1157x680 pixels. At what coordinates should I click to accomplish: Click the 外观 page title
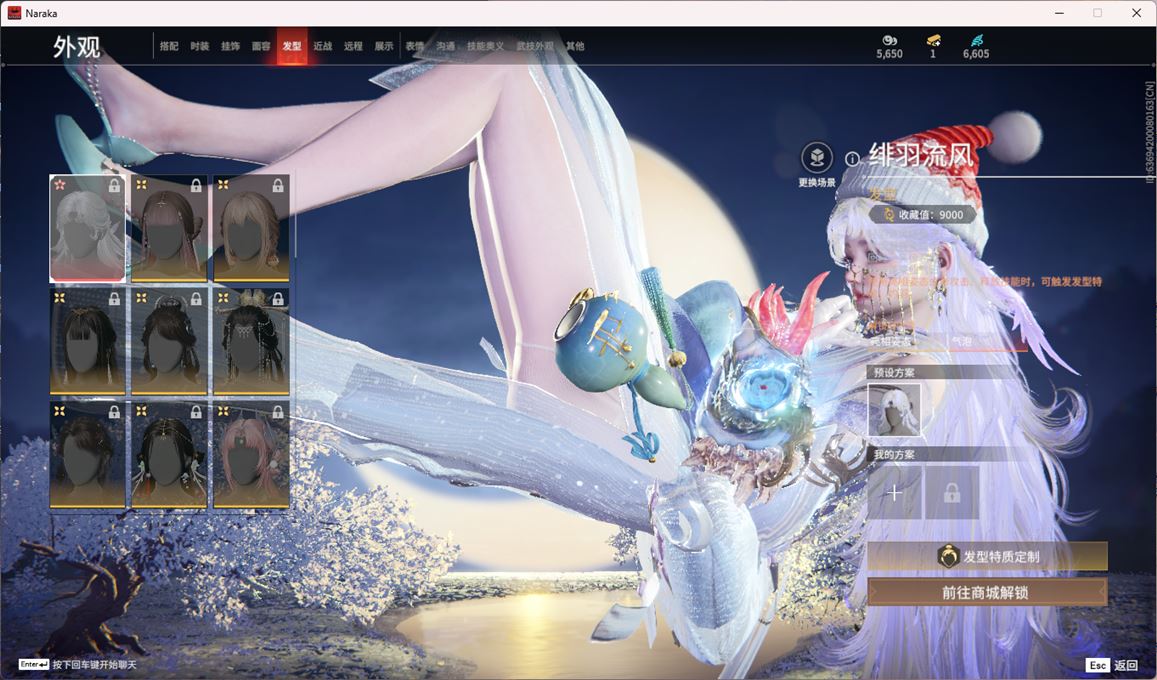coord(77,47)
